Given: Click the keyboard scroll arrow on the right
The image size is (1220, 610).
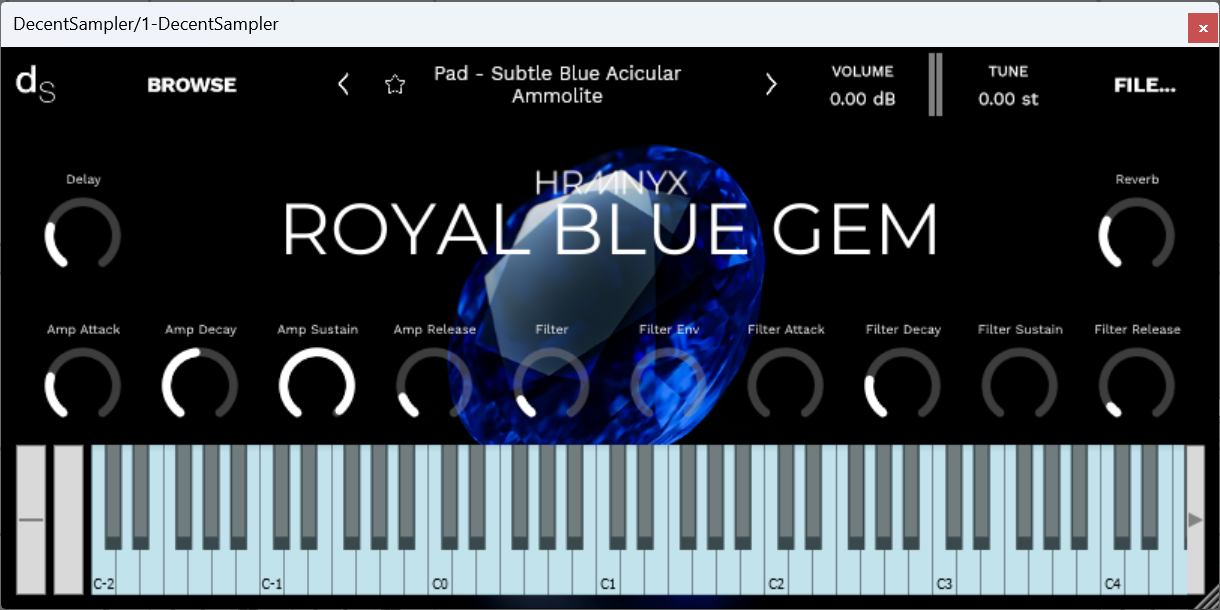Looking at the screenshot, I should tap(1195, 520).
